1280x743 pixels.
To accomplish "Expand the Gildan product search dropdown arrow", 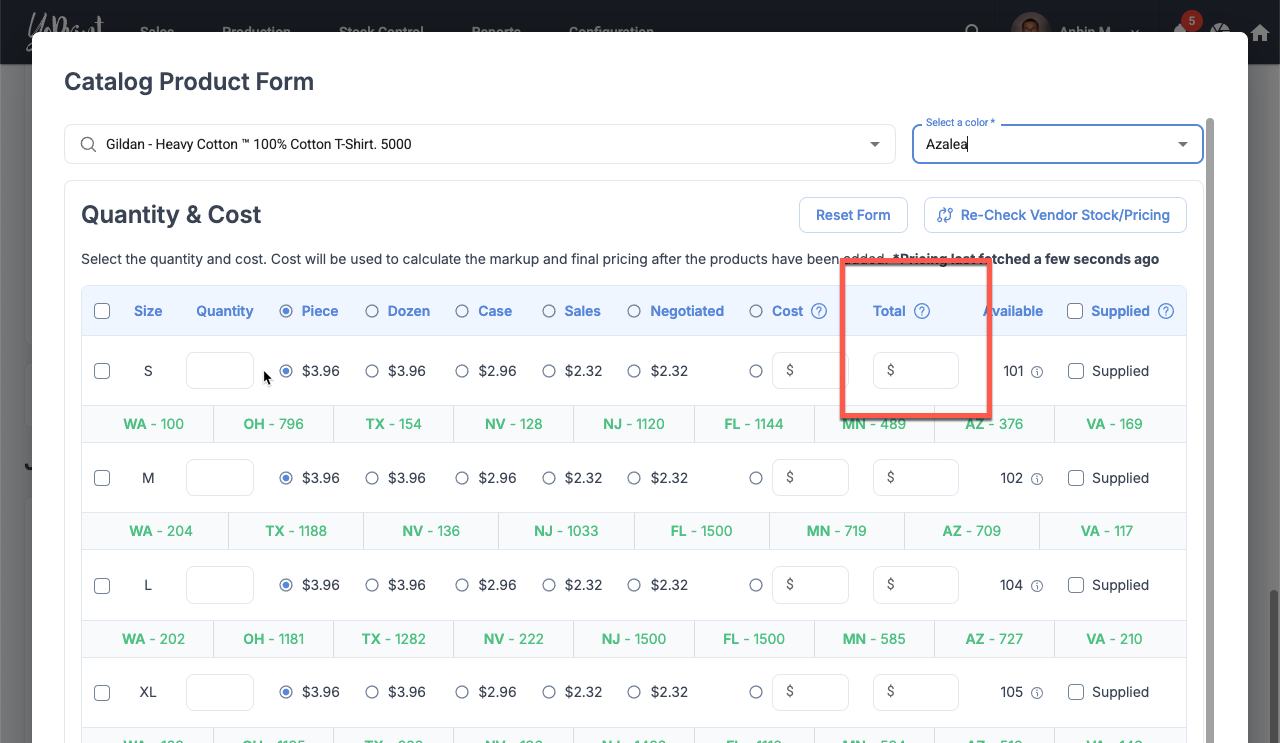I will 876,144.
